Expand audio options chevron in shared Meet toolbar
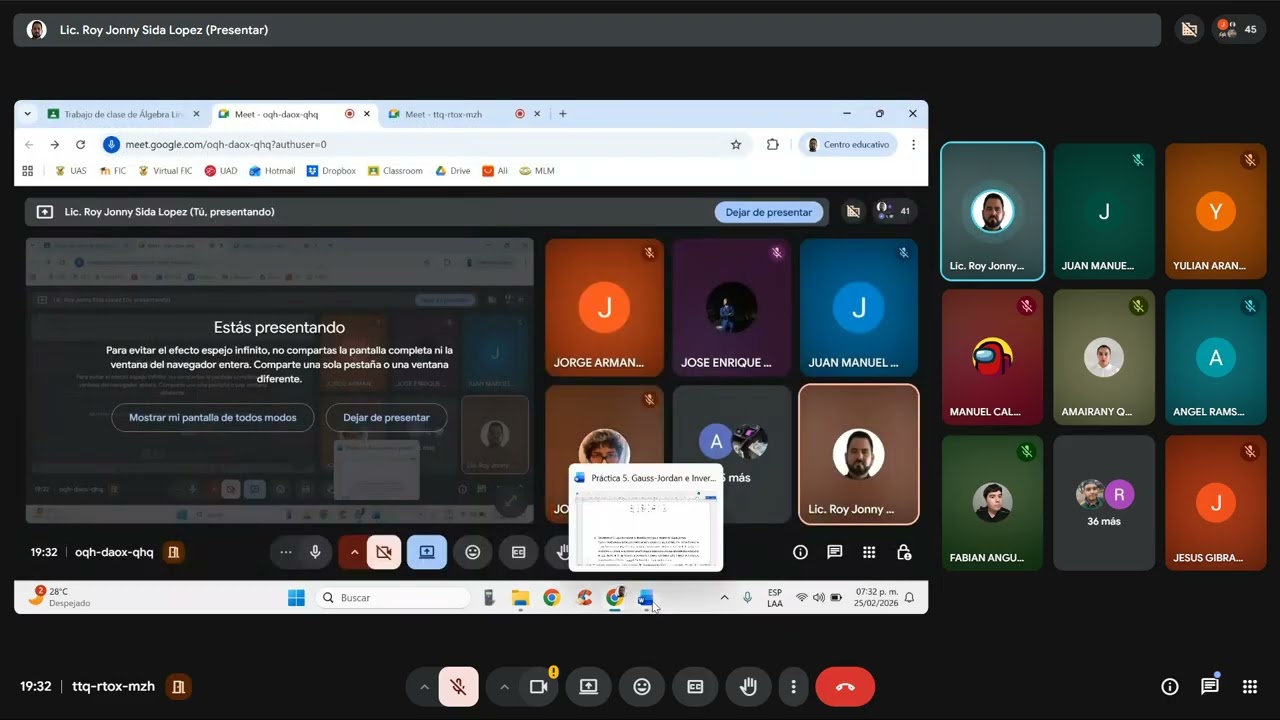Screen dimensions: 1280x720 tap(353, 552)
